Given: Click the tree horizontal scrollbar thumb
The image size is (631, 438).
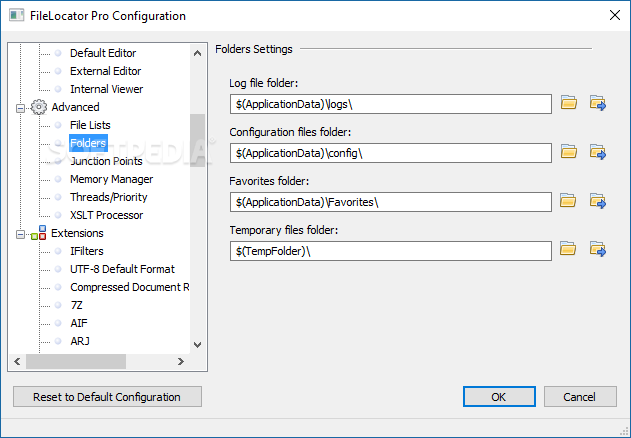Looking at the screenshot, I should tap(76, 362).
